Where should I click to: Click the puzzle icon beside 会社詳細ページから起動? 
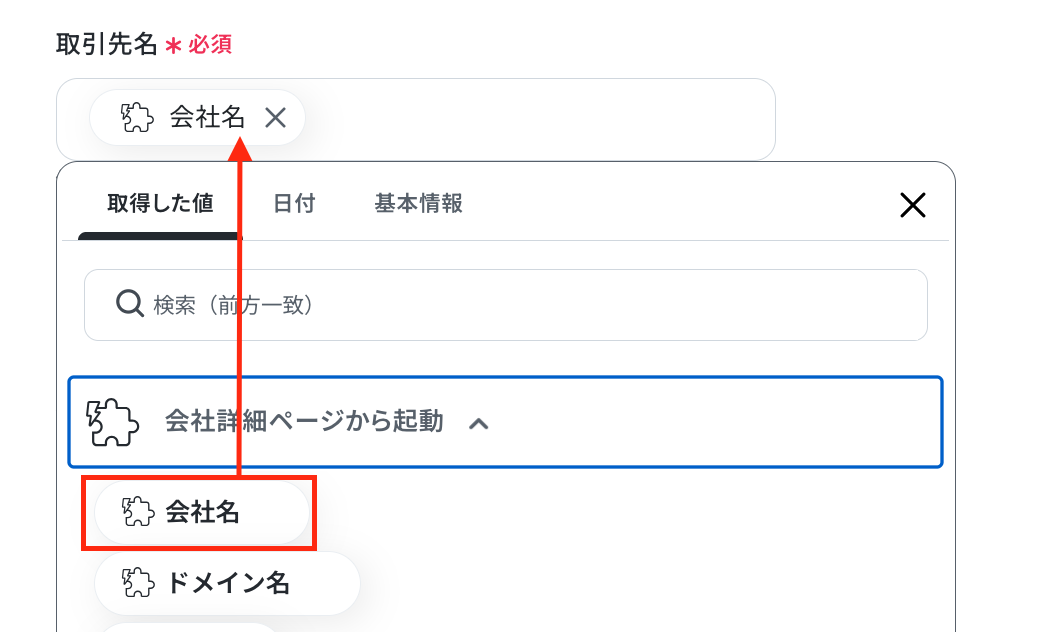point(112,422)
